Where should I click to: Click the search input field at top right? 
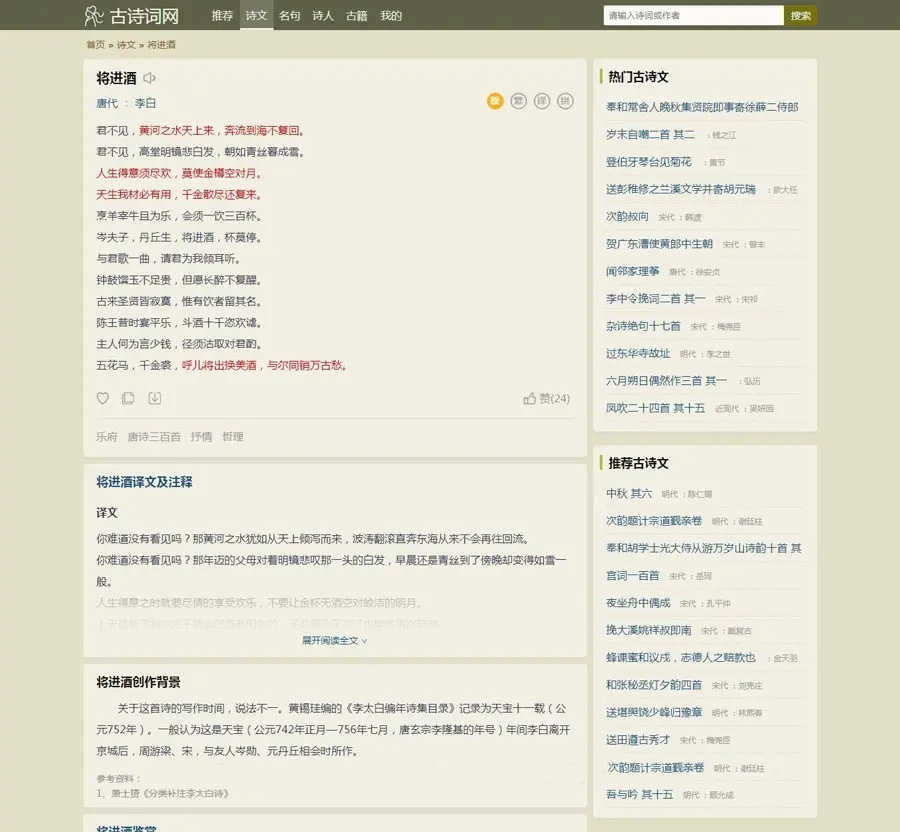[689, 15]
